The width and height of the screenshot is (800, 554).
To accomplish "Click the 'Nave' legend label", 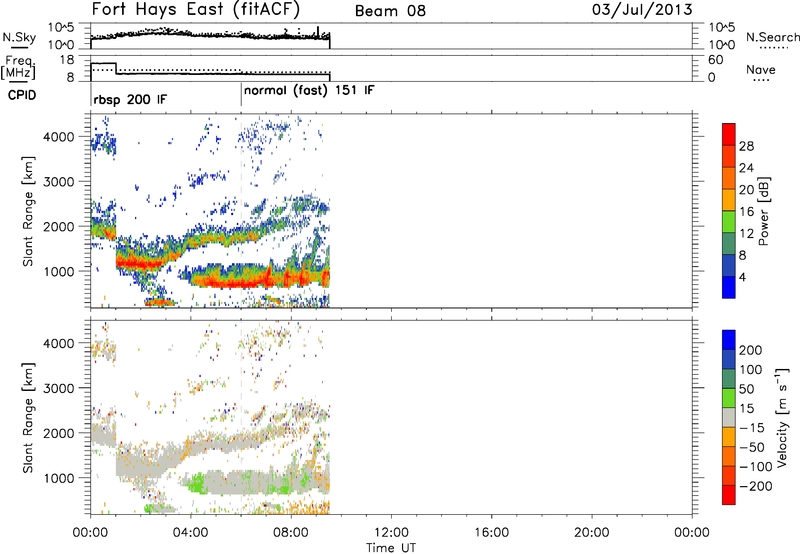I will tap(761, 69).
